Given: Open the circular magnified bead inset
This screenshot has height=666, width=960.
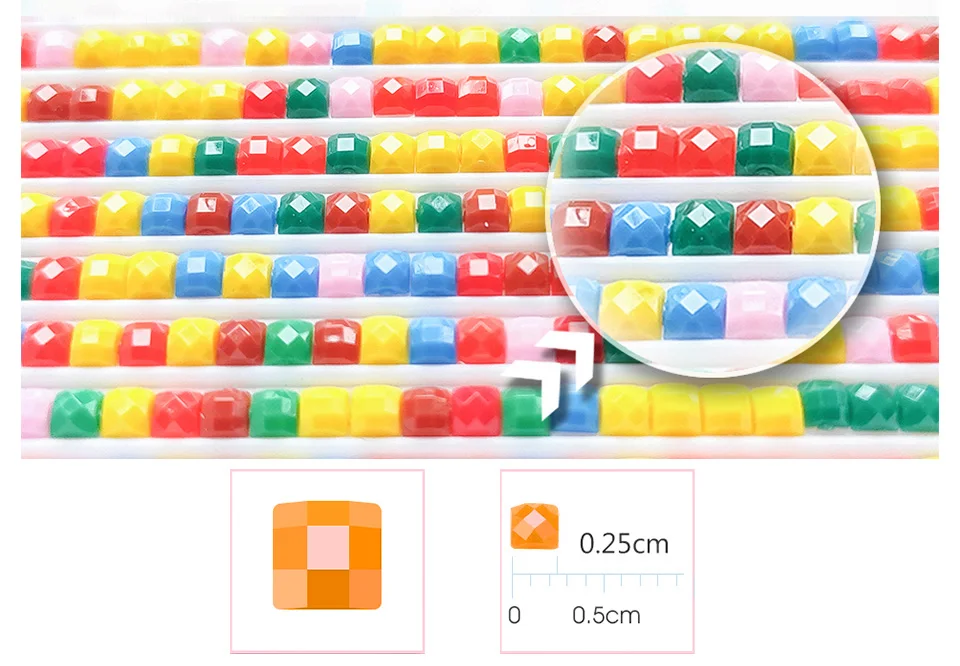Looking at the screenshot, I should pyautogui.click(x=713, y=208).
